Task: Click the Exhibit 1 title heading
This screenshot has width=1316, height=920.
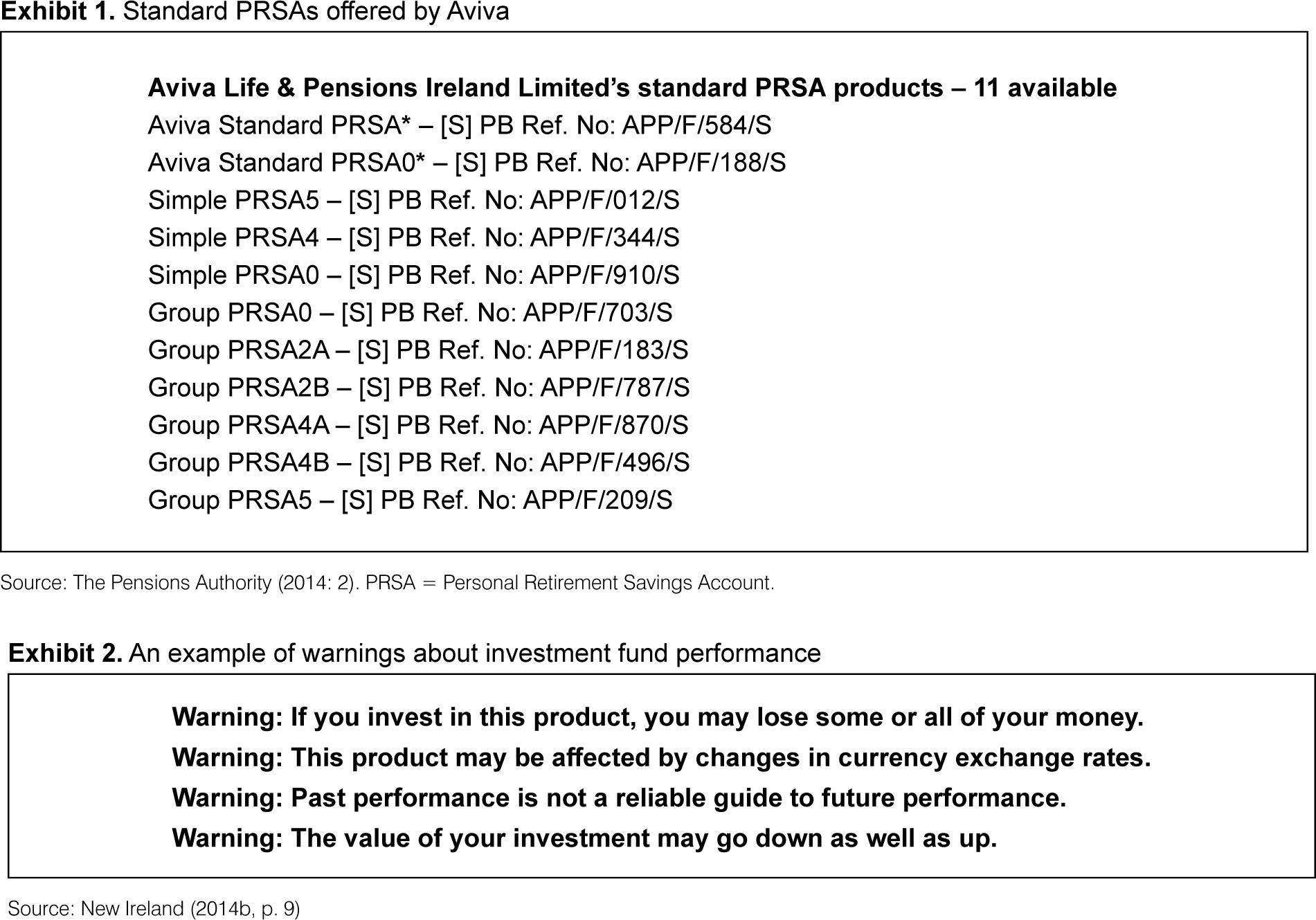Action: click(255, 12)
